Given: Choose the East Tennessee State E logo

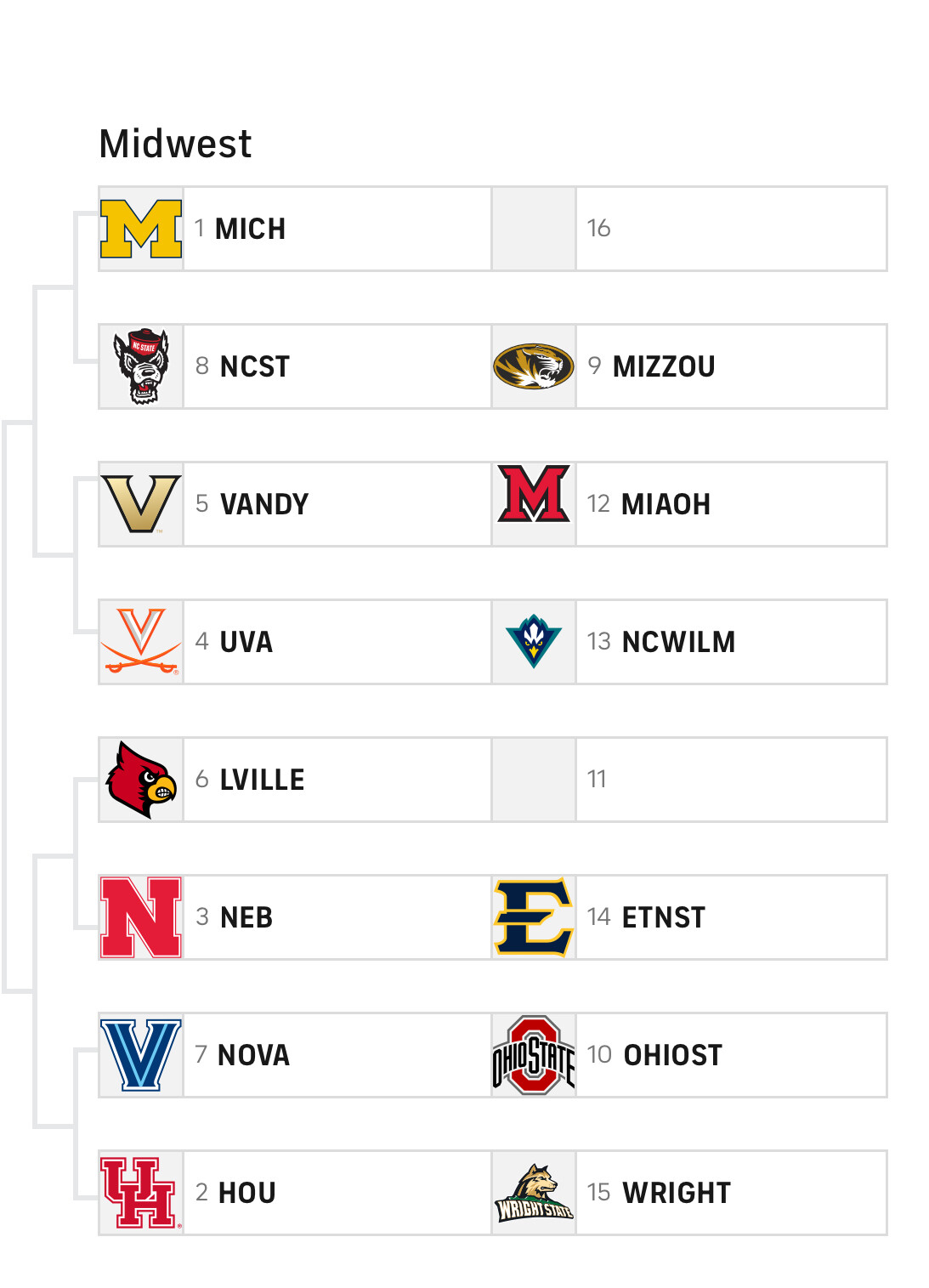Looking at the screenshot, I should tap(534, 917).
